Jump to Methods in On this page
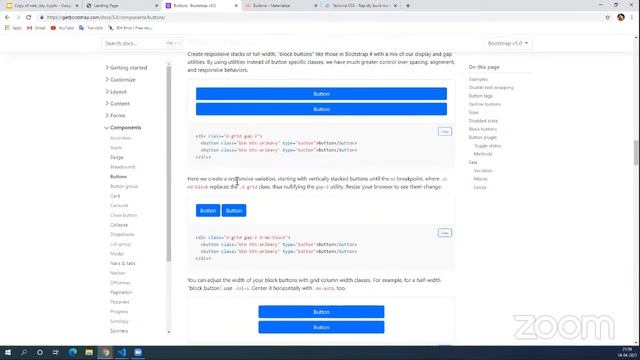Screen dimensions: 640x360 point(483,154)
